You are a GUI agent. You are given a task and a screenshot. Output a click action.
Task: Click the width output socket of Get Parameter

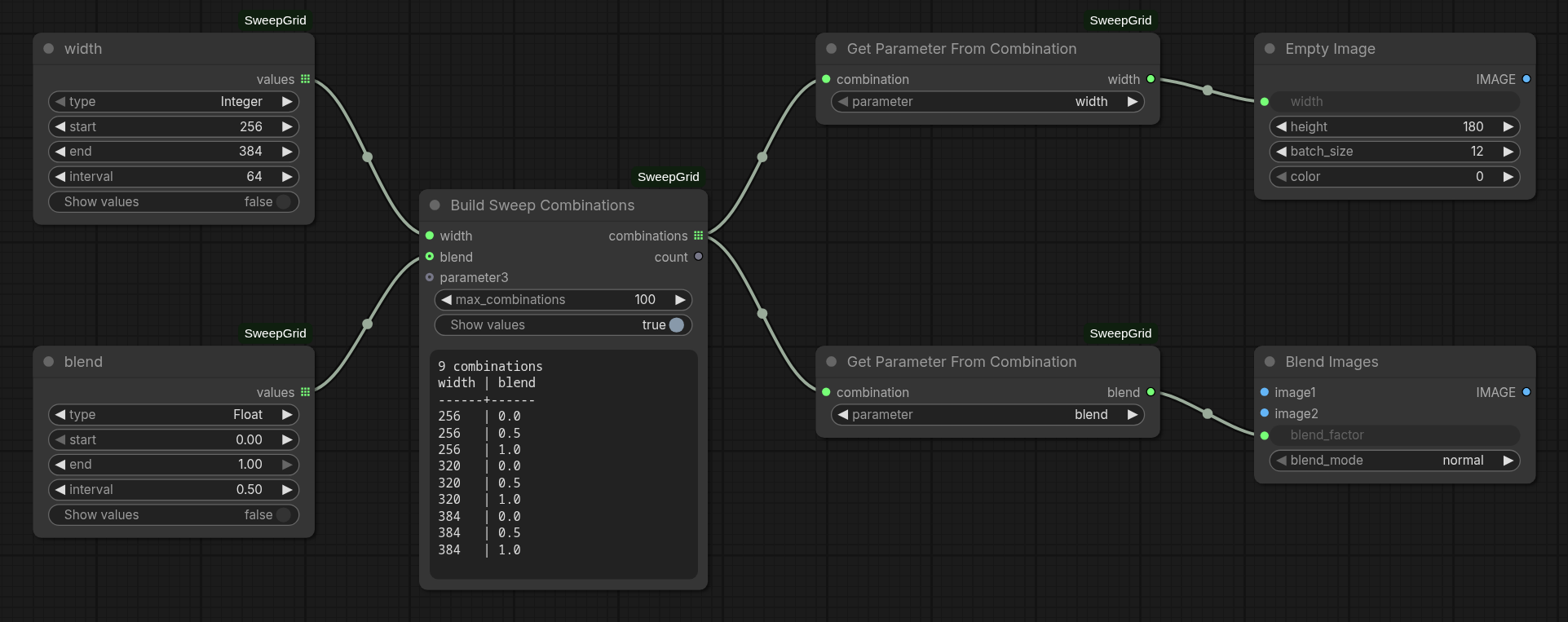[1151, 79]
